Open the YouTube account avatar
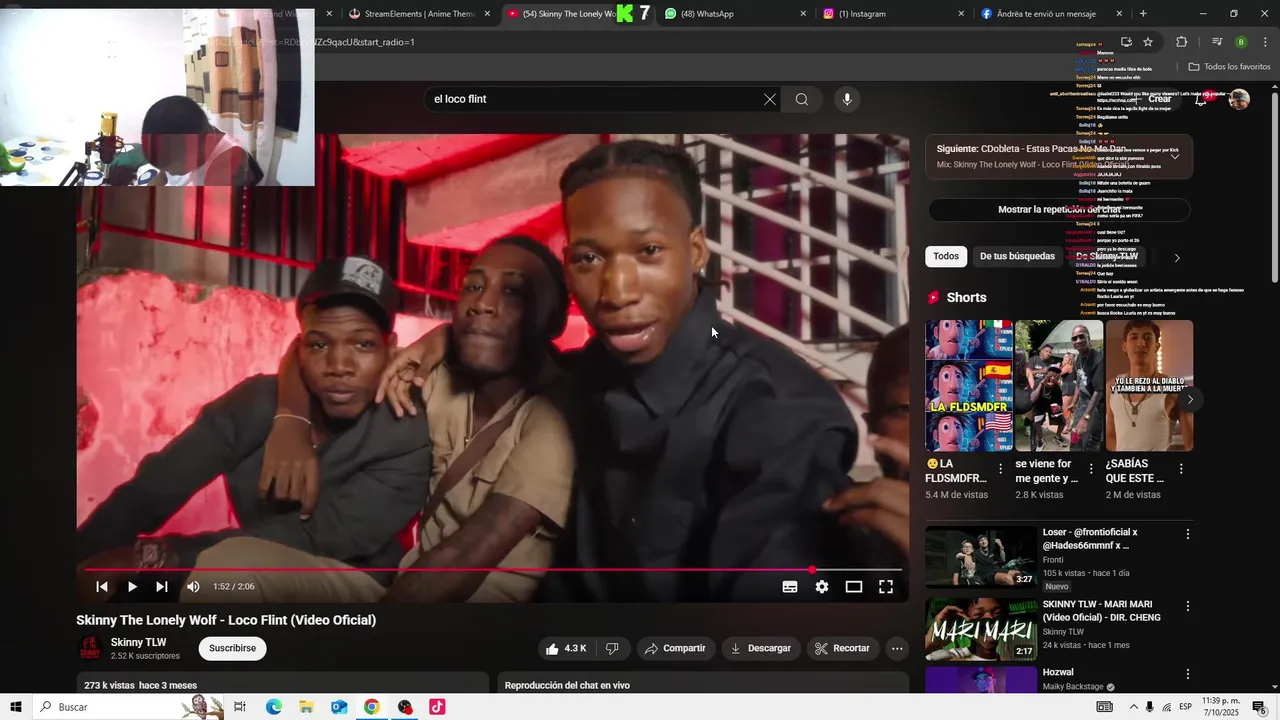 1239,99
